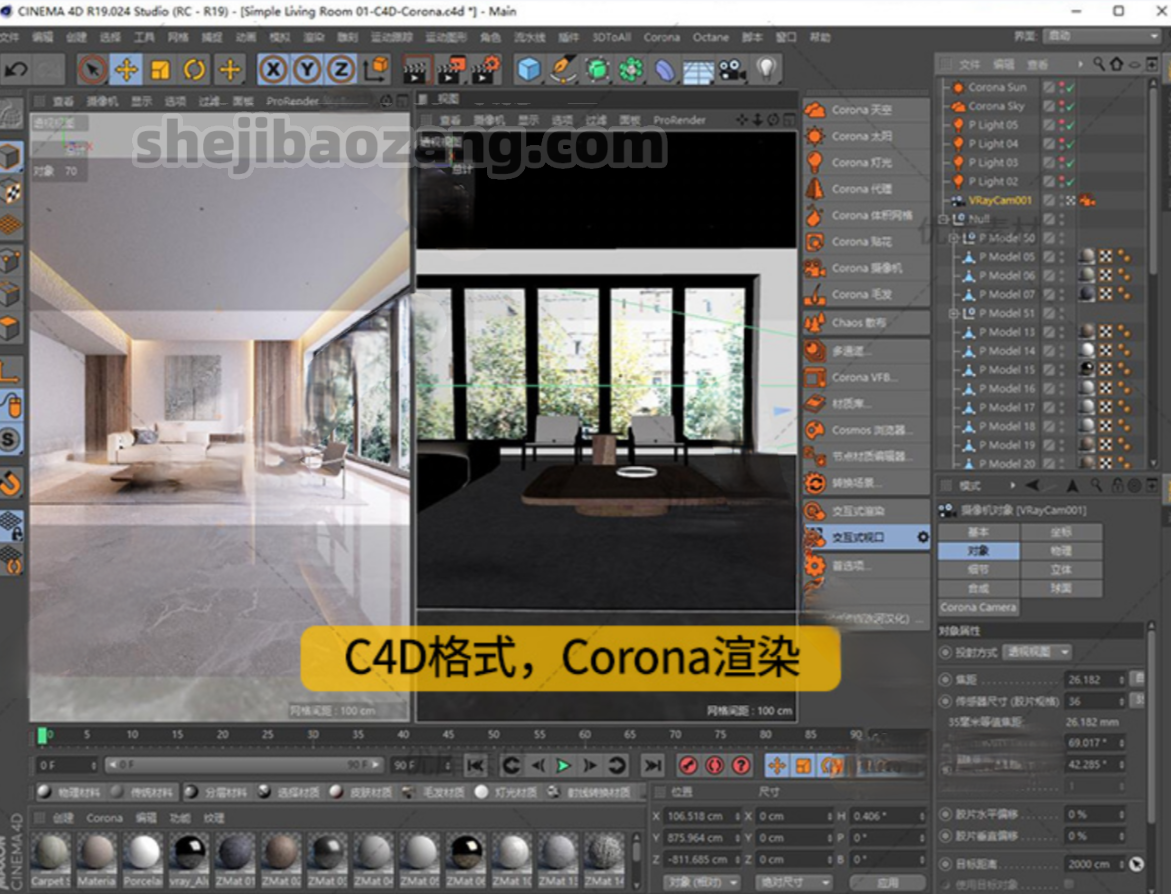Select the Live Selection arrow tool

[x=92, y=69]
